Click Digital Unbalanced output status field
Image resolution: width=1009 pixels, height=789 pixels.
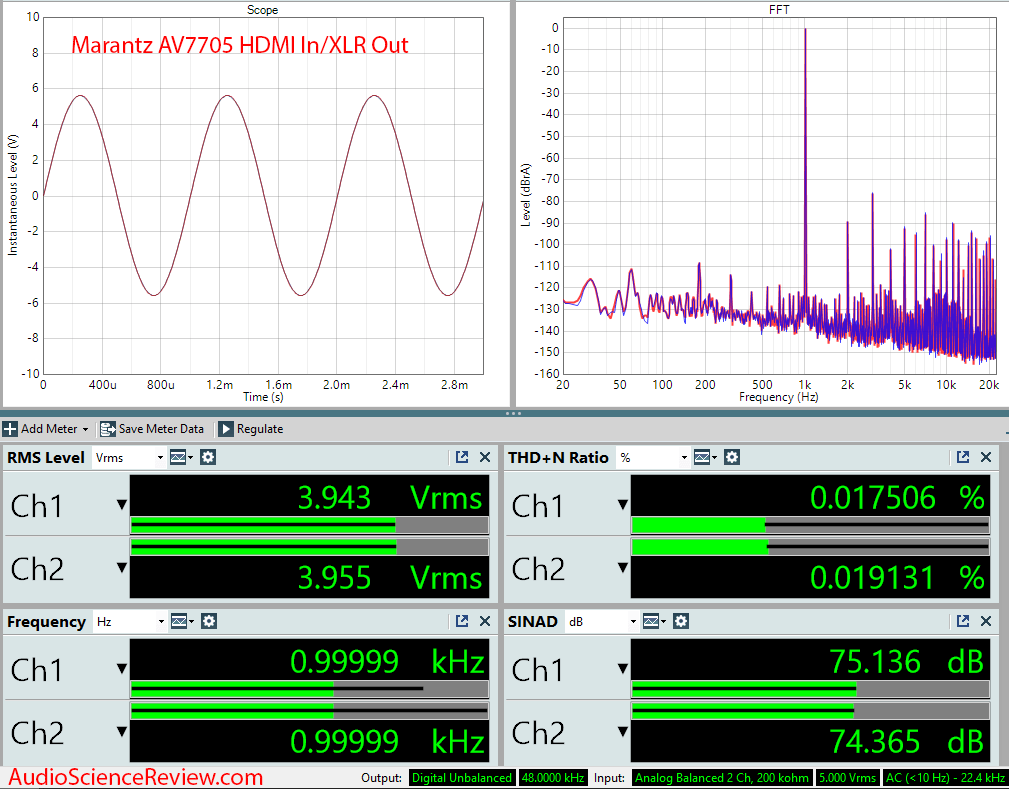[x=461, y=778]
